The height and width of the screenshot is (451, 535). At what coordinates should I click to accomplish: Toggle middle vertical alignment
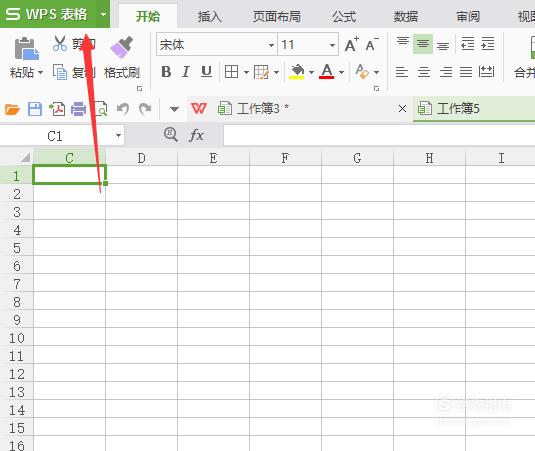click(x=423, y=44)
